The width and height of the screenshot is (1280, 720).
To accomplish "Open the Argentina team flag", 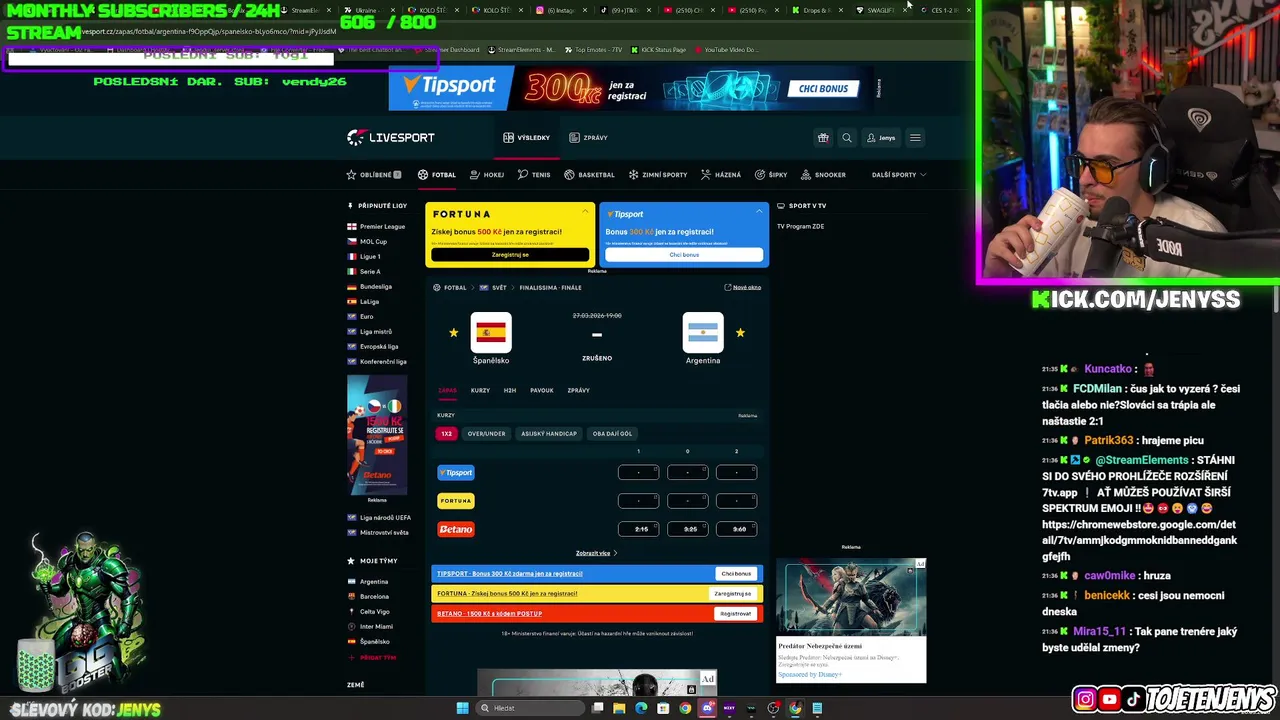I will pyautogui.click(x=703, y=333).
